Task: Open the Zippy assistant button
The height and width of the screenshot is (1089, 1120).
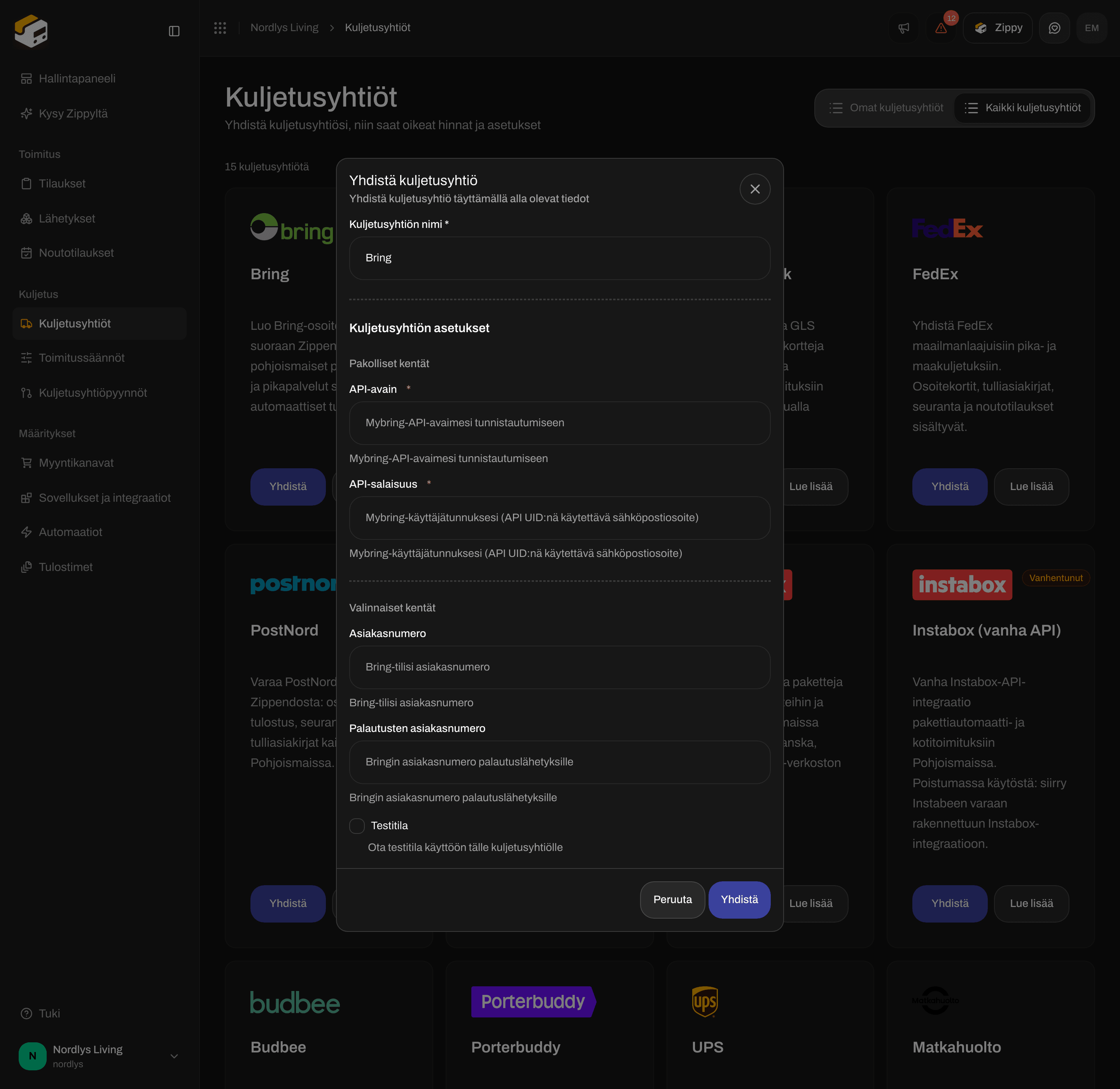Action: tap(997, 28)
